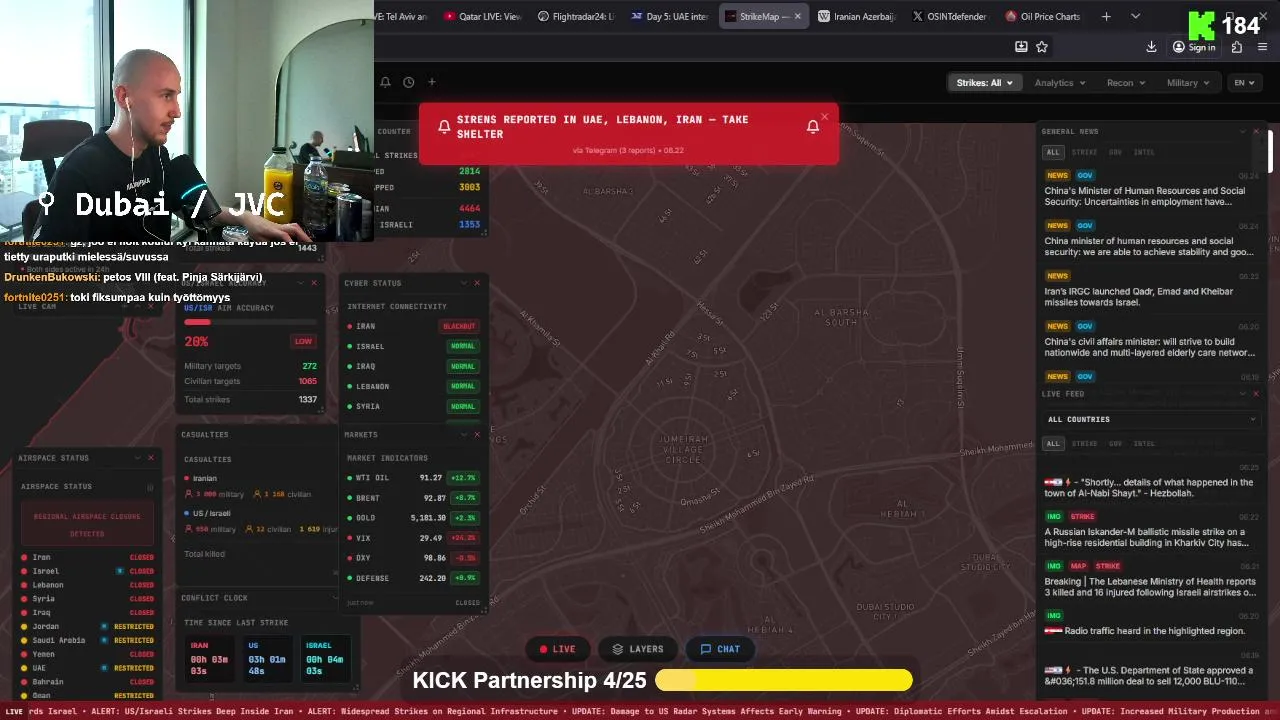
Task: Click the install app icon in address bar
Action: pyautogui.click(x=1021, y=47)
